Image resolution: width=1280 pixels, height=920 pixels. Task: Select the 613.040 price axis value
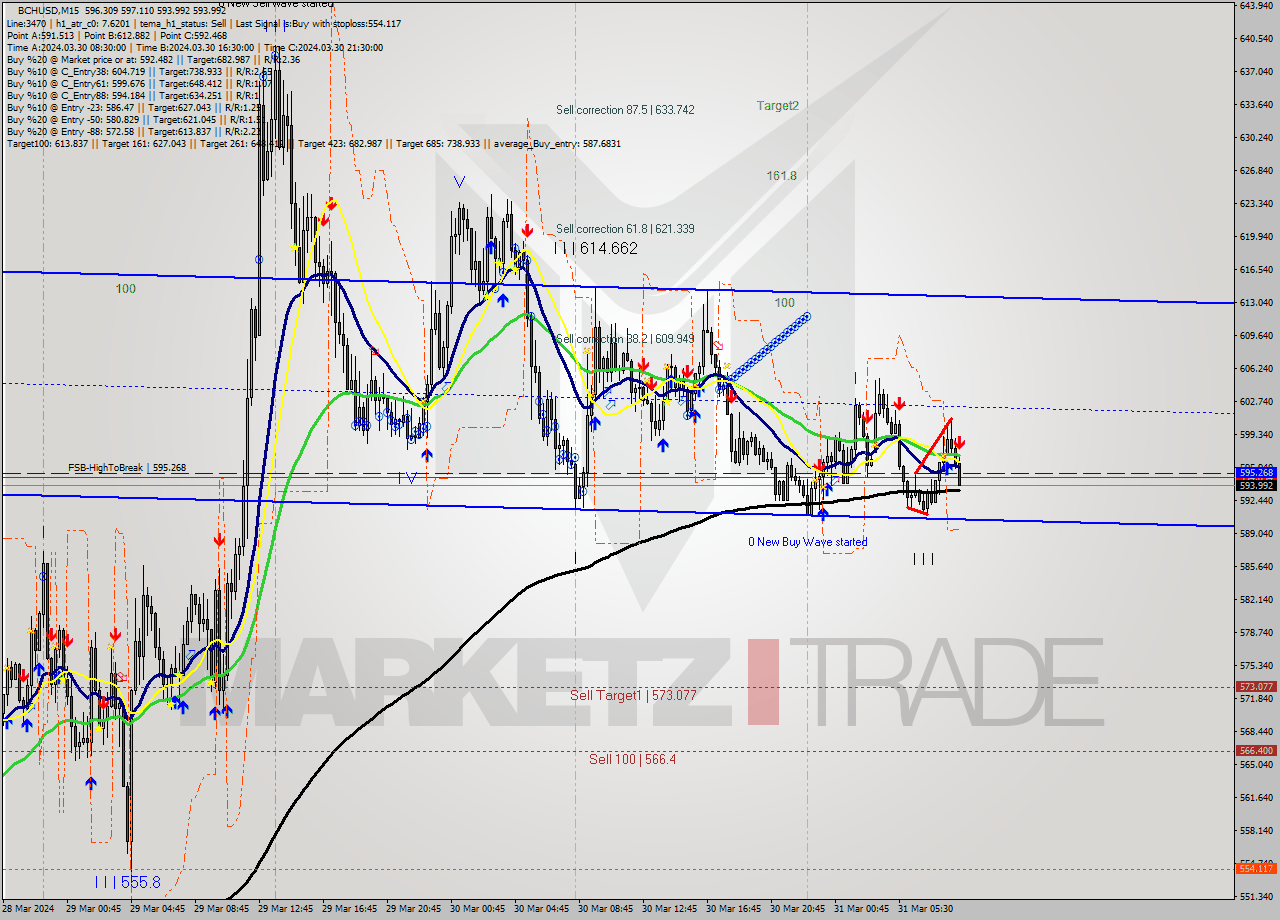(x=1255, y=303)
